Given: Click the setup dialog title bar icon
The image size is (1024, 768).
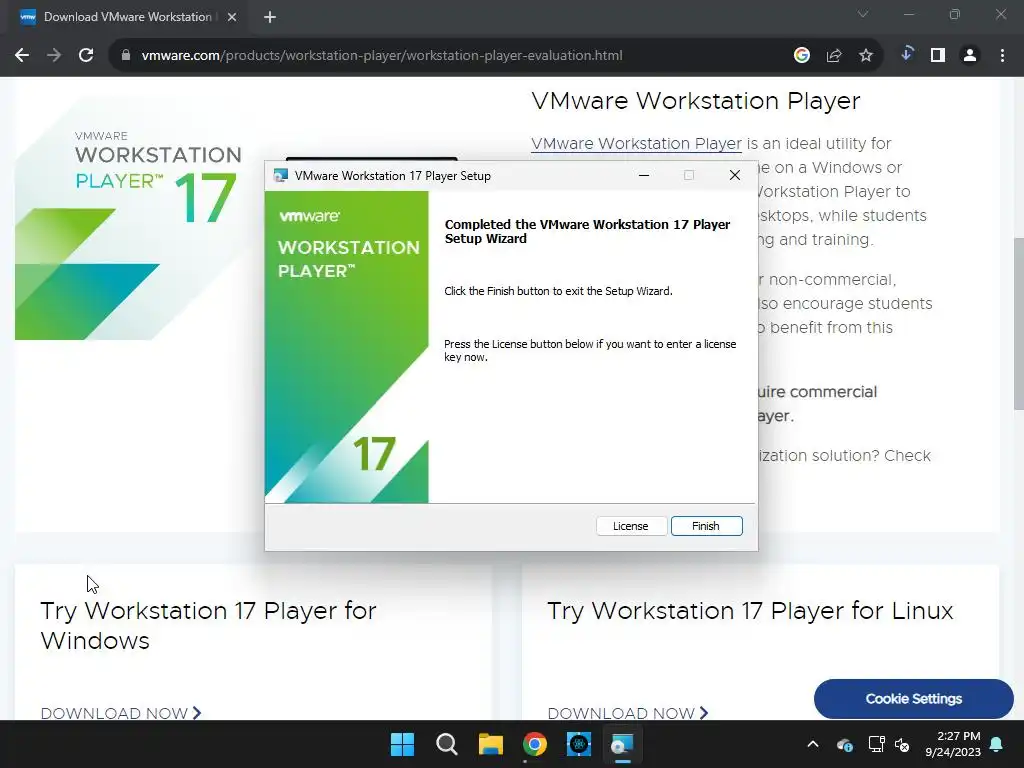Looking at the screenshot, I should coord(281,176).
